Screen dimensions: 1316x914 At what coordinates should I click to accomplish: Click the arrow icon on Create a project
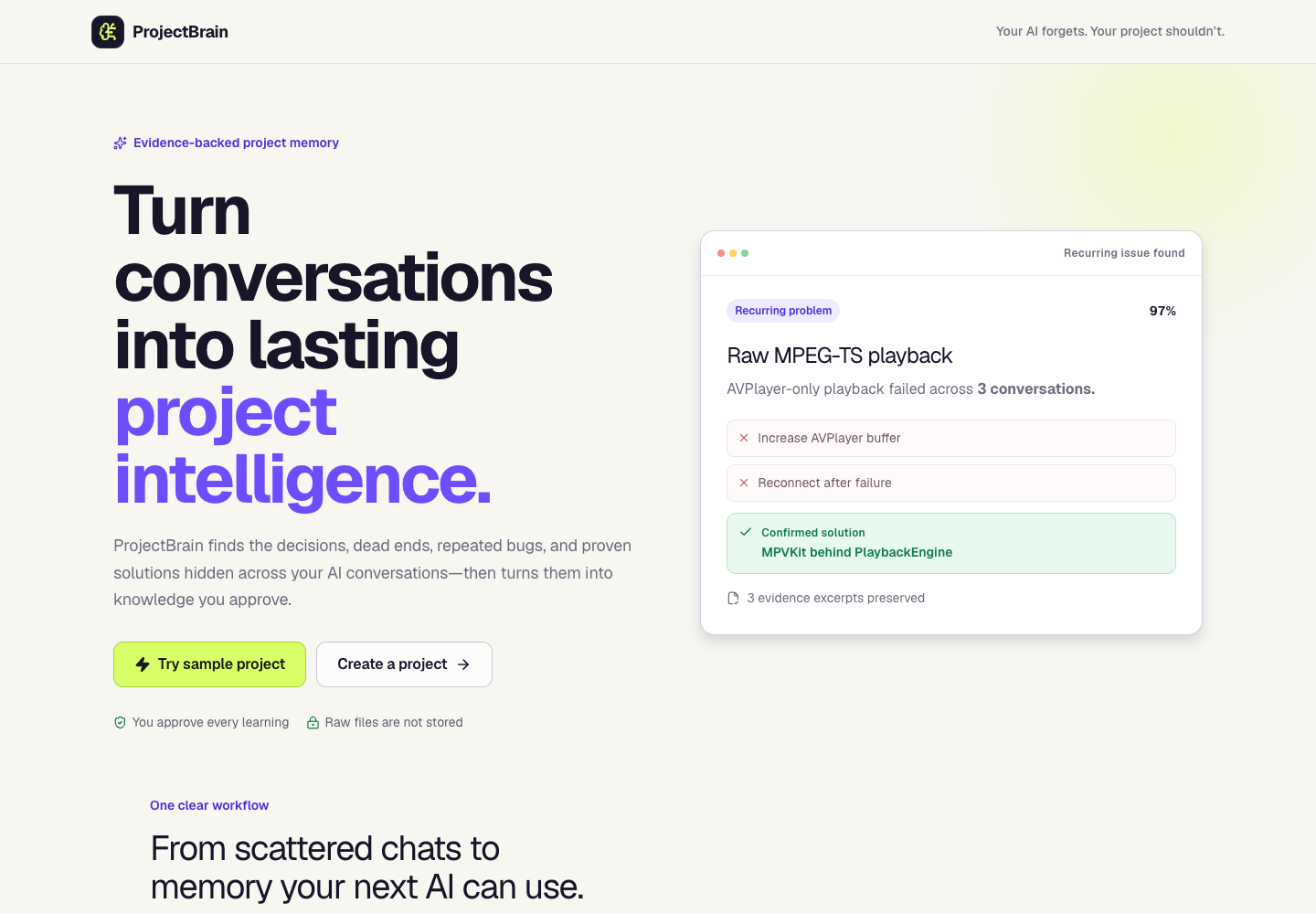point(463,664)
